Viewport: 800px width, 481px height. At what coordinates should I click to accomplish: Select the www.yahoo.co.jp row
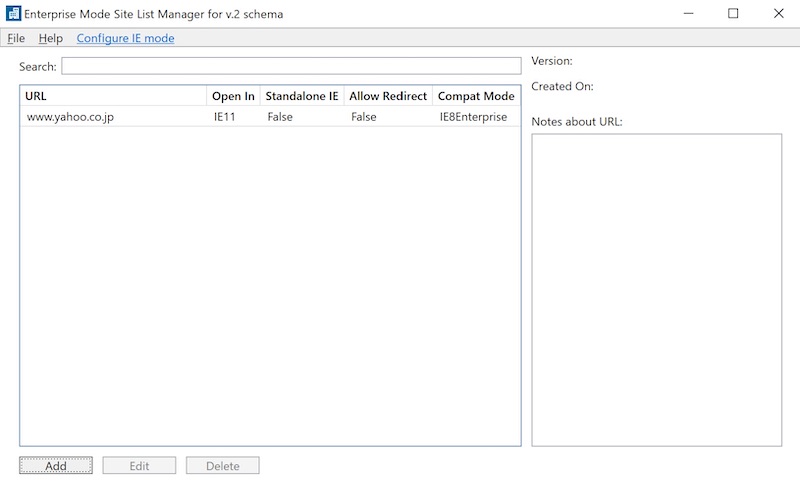(270, 117)
